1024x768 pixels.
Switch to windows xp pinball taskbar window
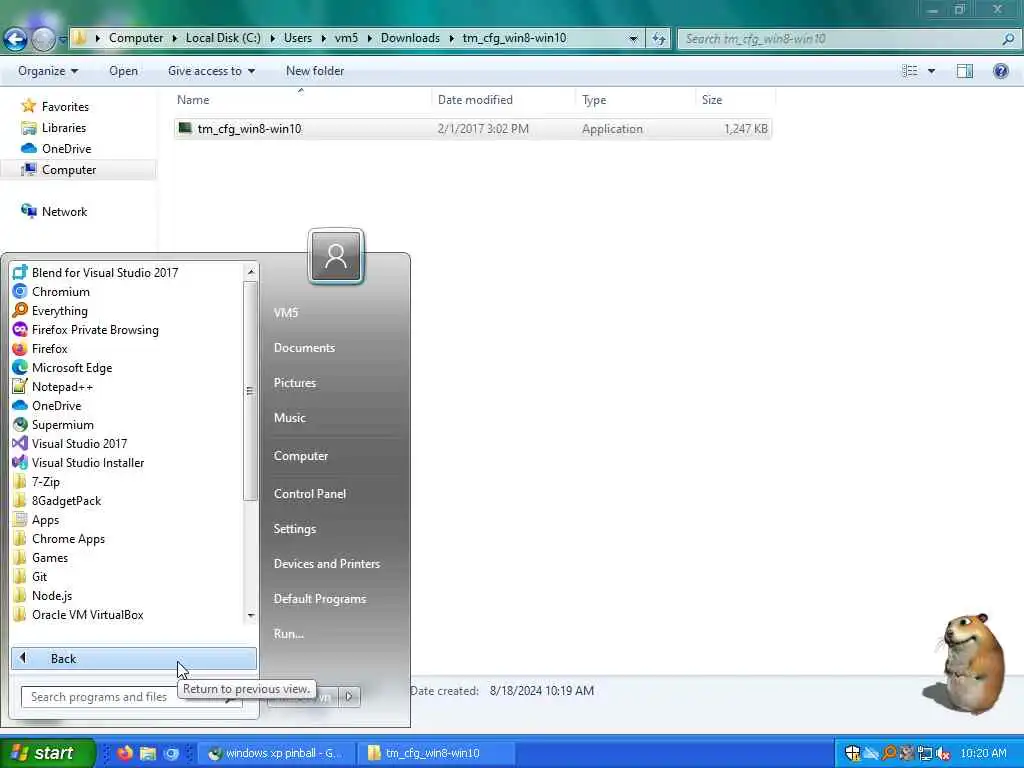click(276, 753)
